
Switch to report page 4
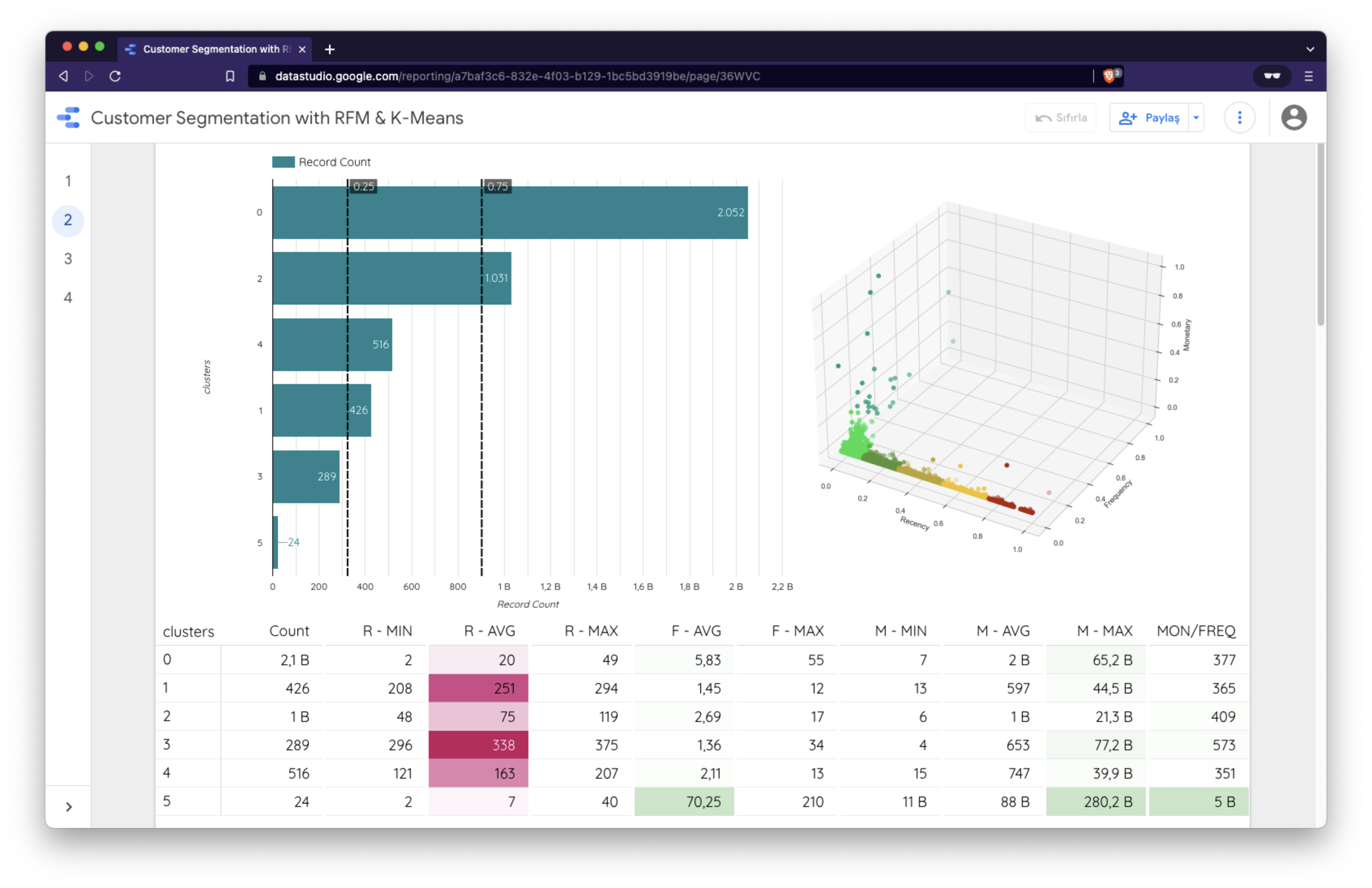[68, 298]
